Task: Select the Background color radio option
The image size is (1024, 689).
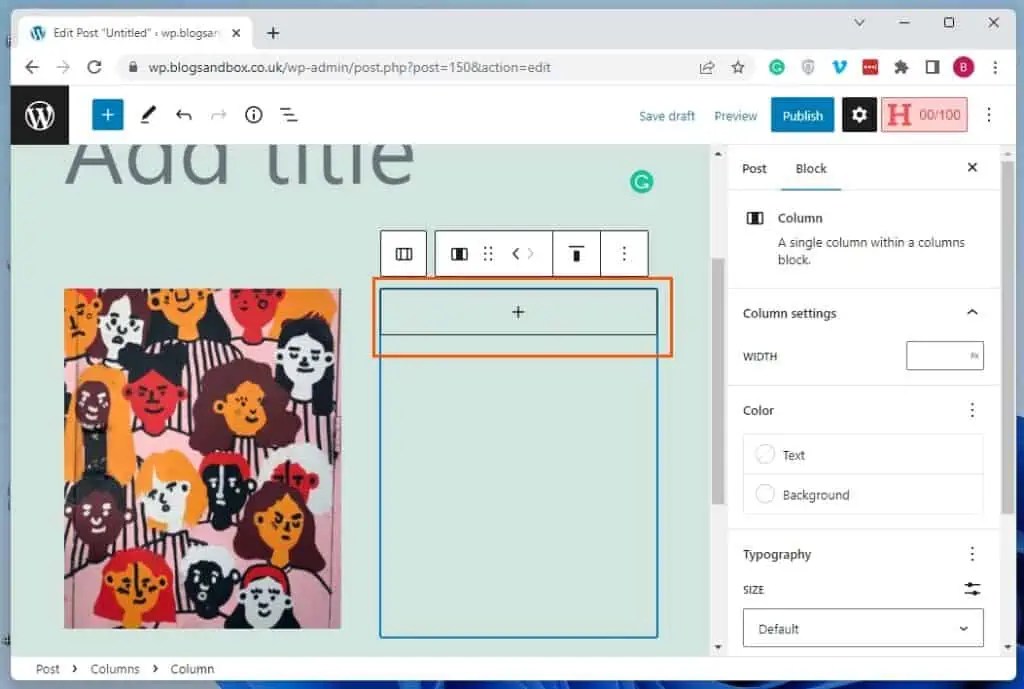Action: click(766, 494)
